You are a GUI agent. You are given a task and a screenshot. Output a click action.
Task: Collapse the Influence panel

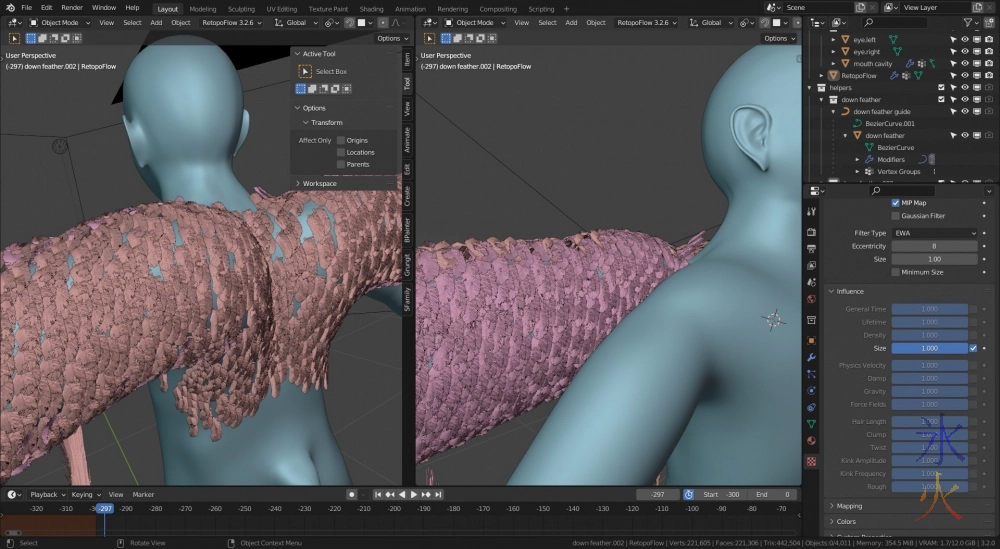click(x=850, y=291)
